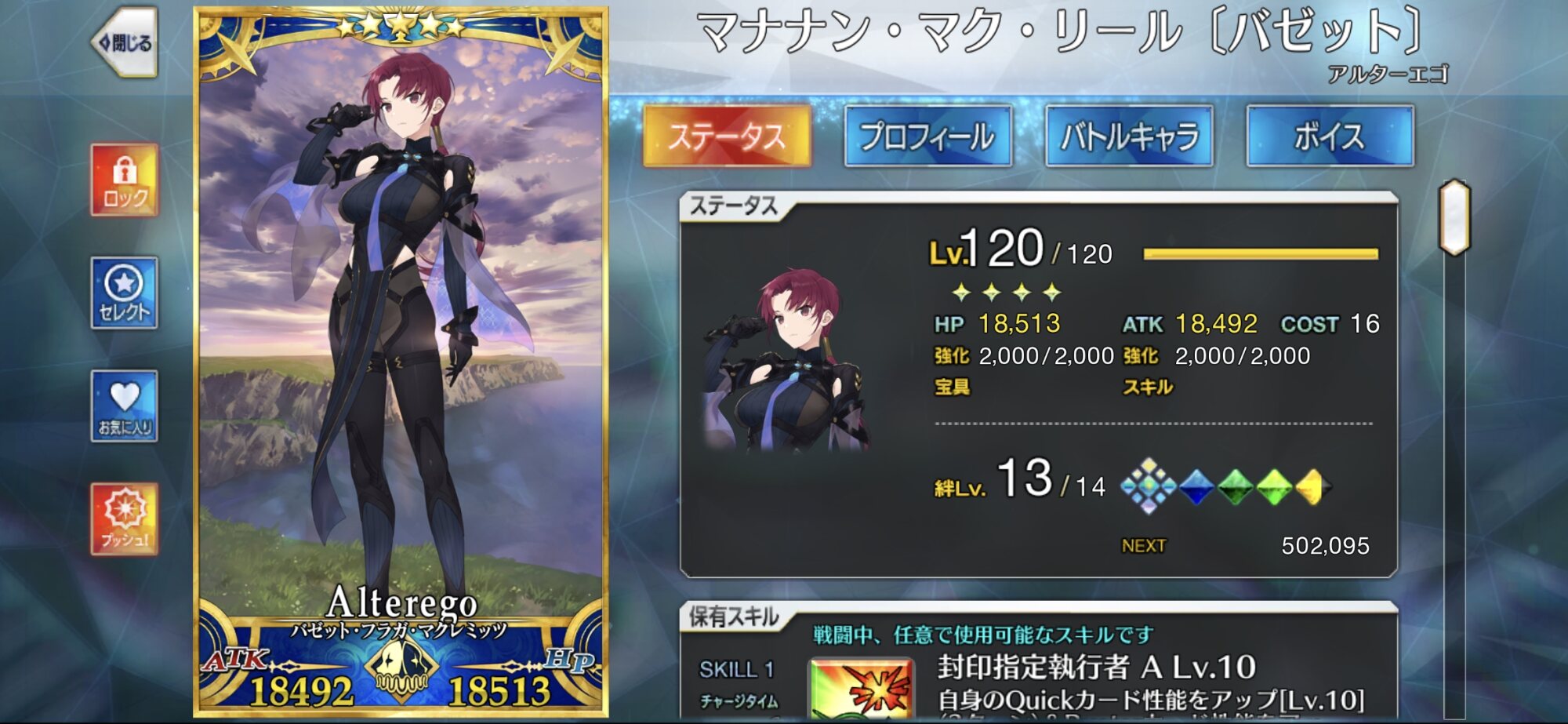Switch to the ステータス tab
This screenshot has width=1568, height=724.
point(727,136)
